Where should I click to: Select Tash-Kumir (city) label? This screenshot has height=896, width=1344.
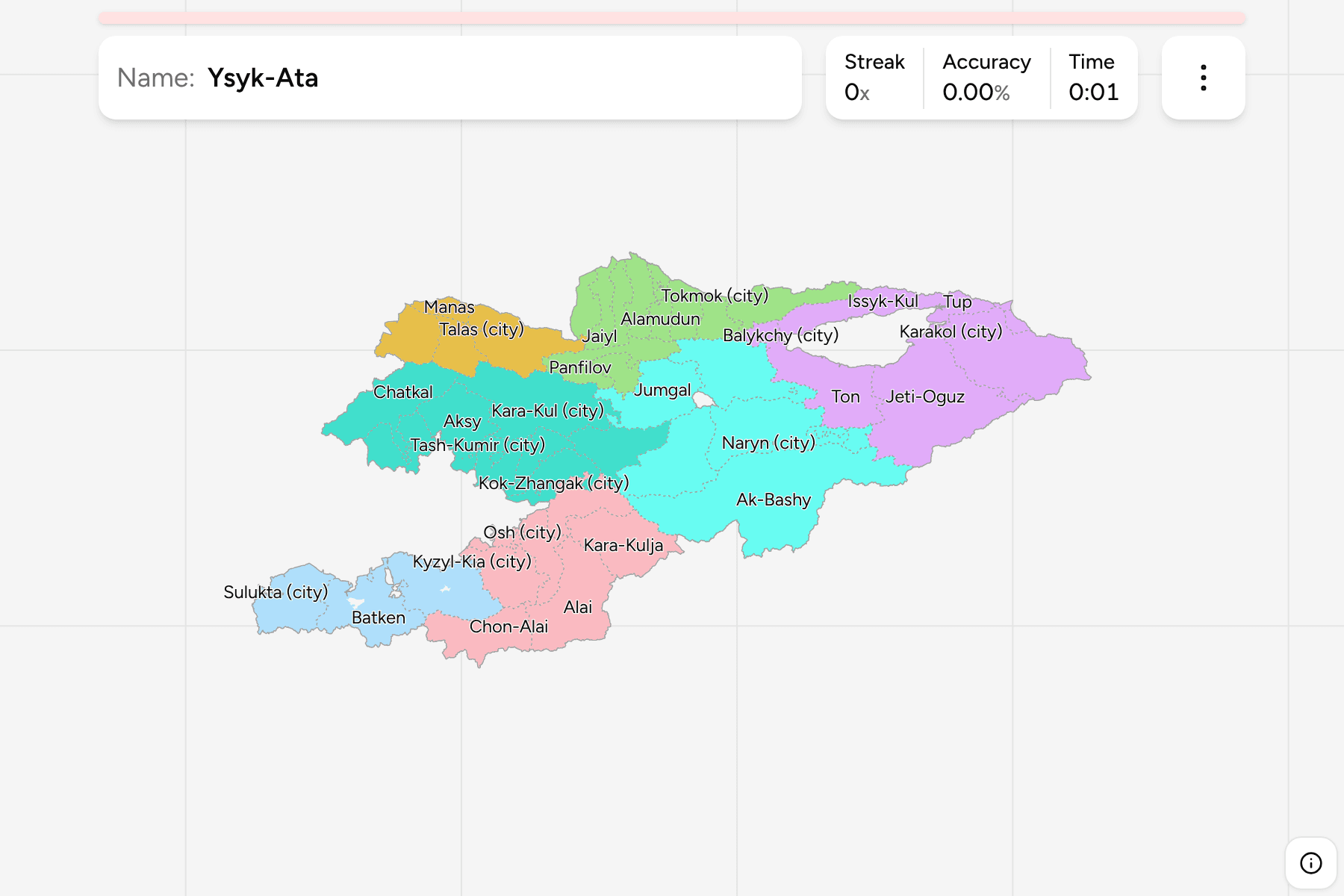click(478, 445)
